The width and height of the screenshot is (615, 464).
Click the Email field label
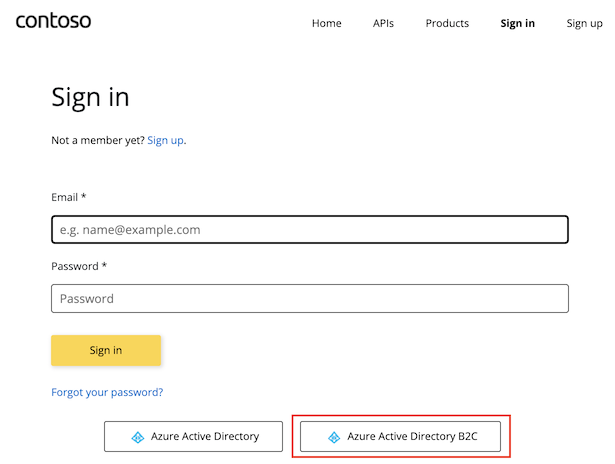click(x=65, y=198)
